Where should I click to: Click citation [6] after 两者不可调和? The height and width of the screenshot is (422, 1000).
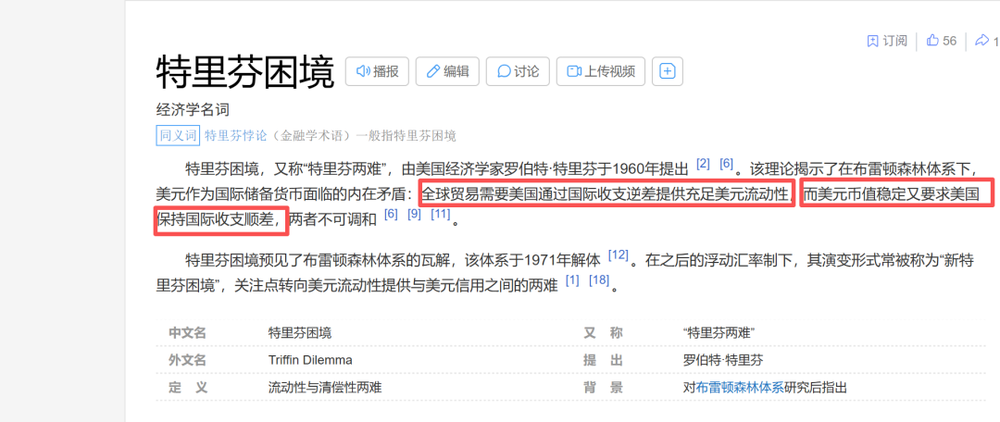point(391,214)
